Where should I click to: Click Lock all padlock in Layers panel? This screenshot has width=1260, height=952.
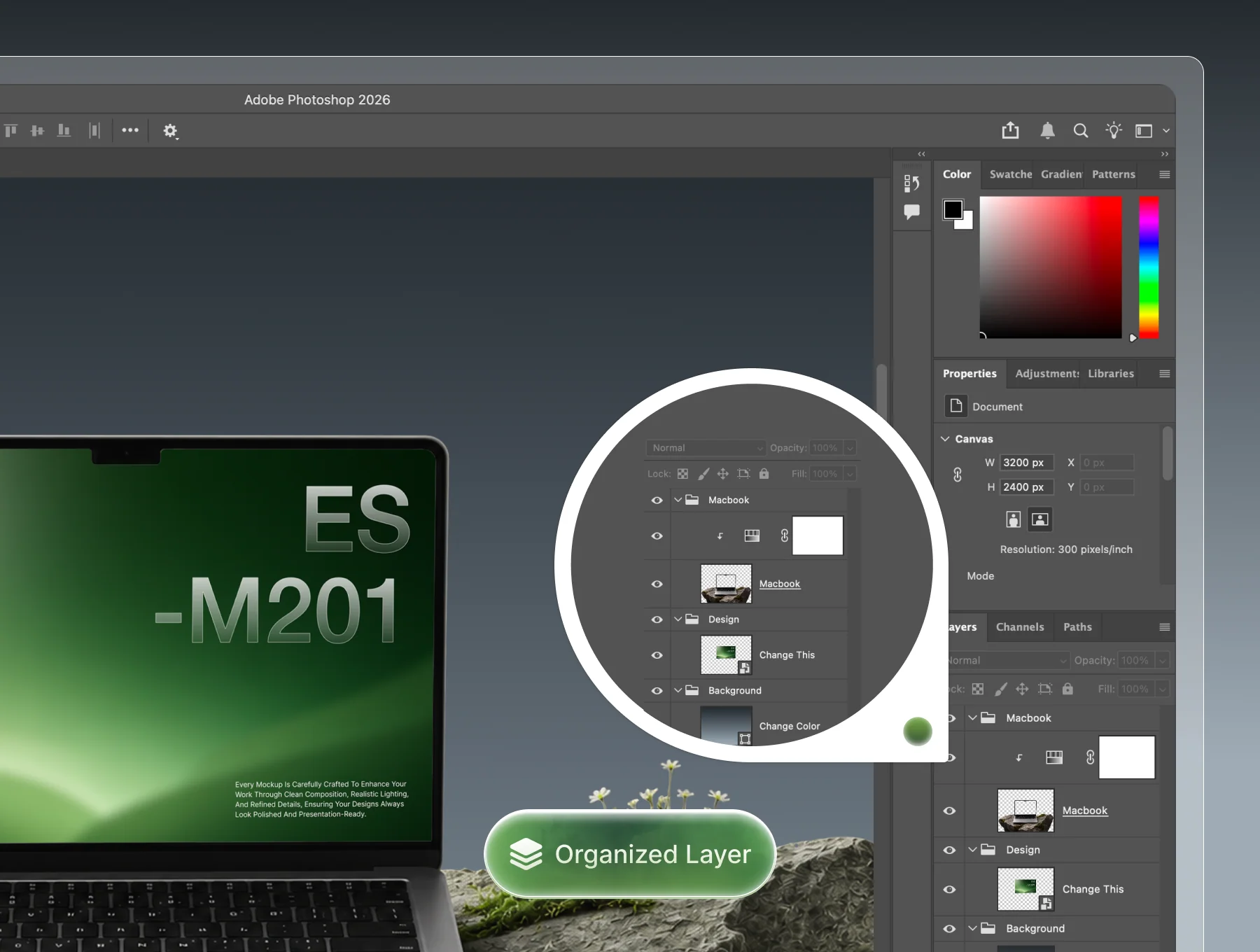click(1067, 689)
